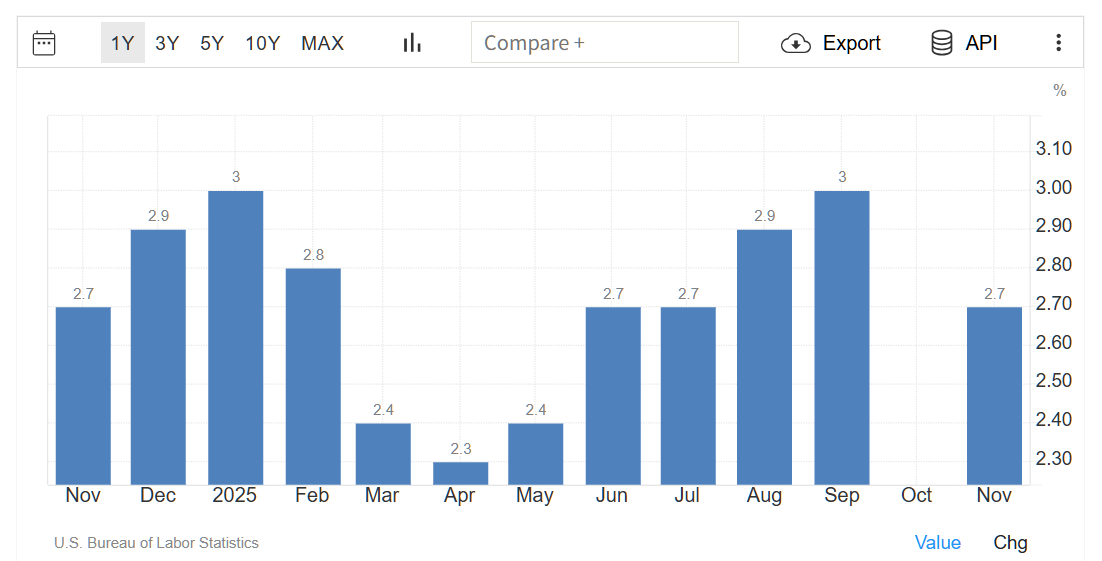Screen dimensions: 1102x561
Task: Click the February bar showing 2.8
Action: 313,376
